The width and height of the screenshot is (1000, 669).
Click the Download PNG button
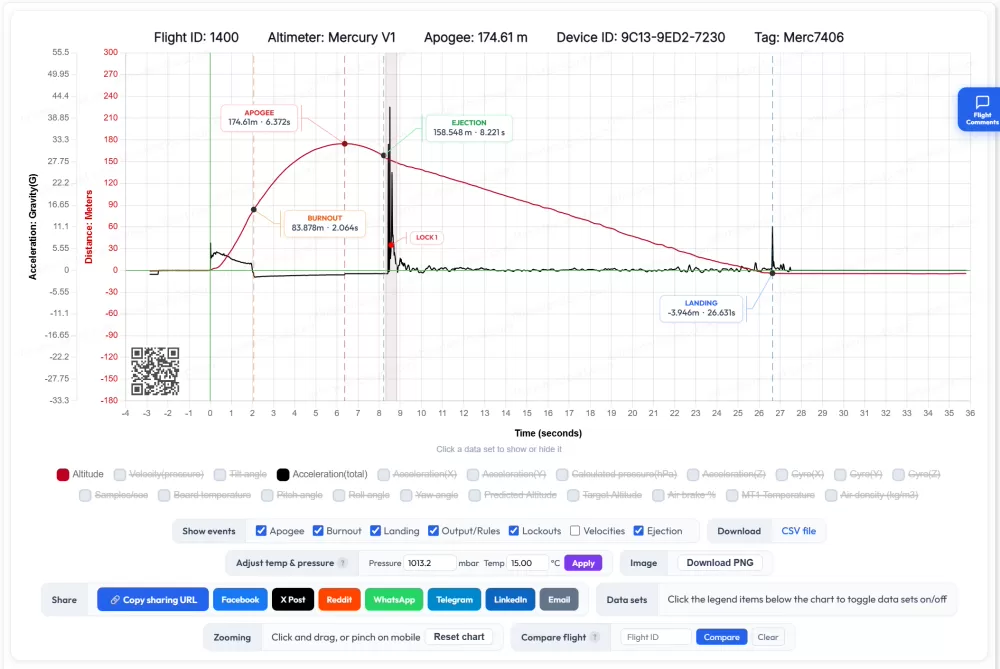click(x=720, y=563)
